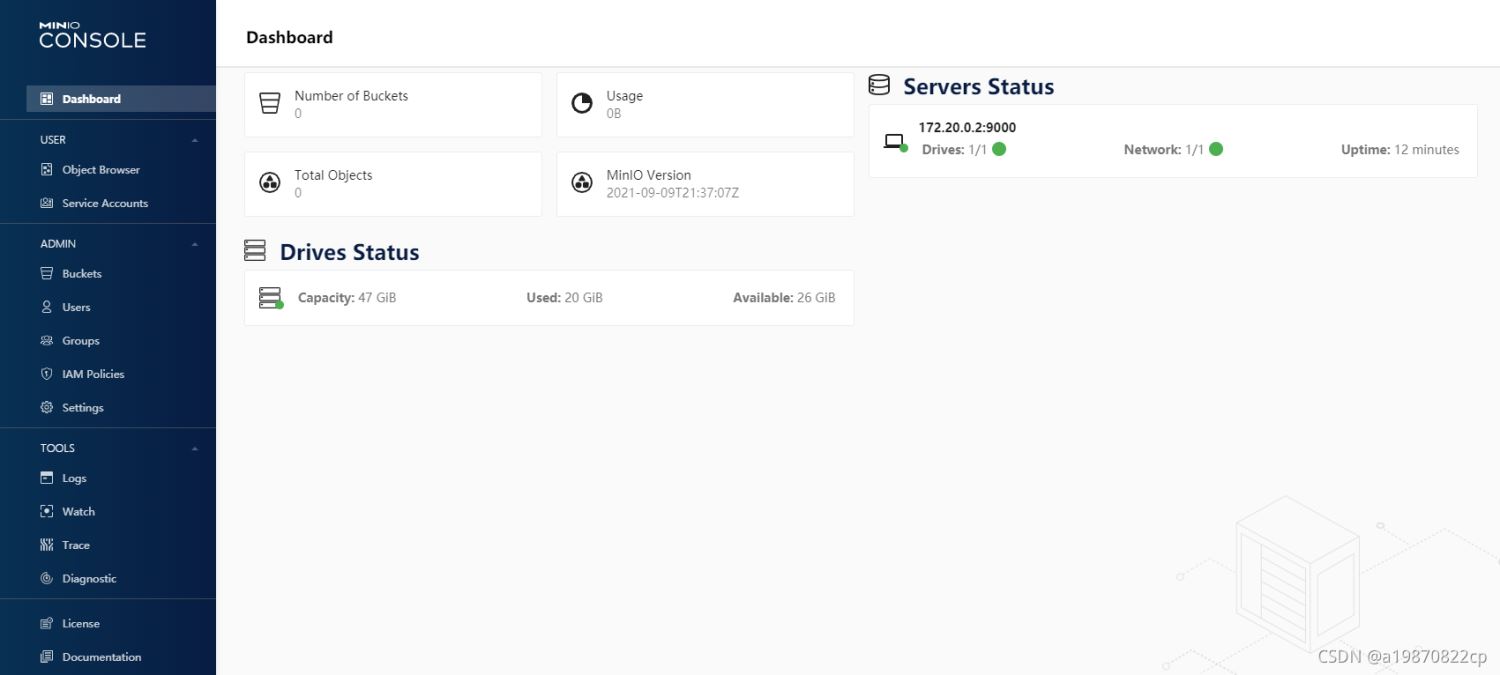Collapse the ADMIN section arrow
The width and height of the screenshot is (1500, 675).
coord(195,244)
